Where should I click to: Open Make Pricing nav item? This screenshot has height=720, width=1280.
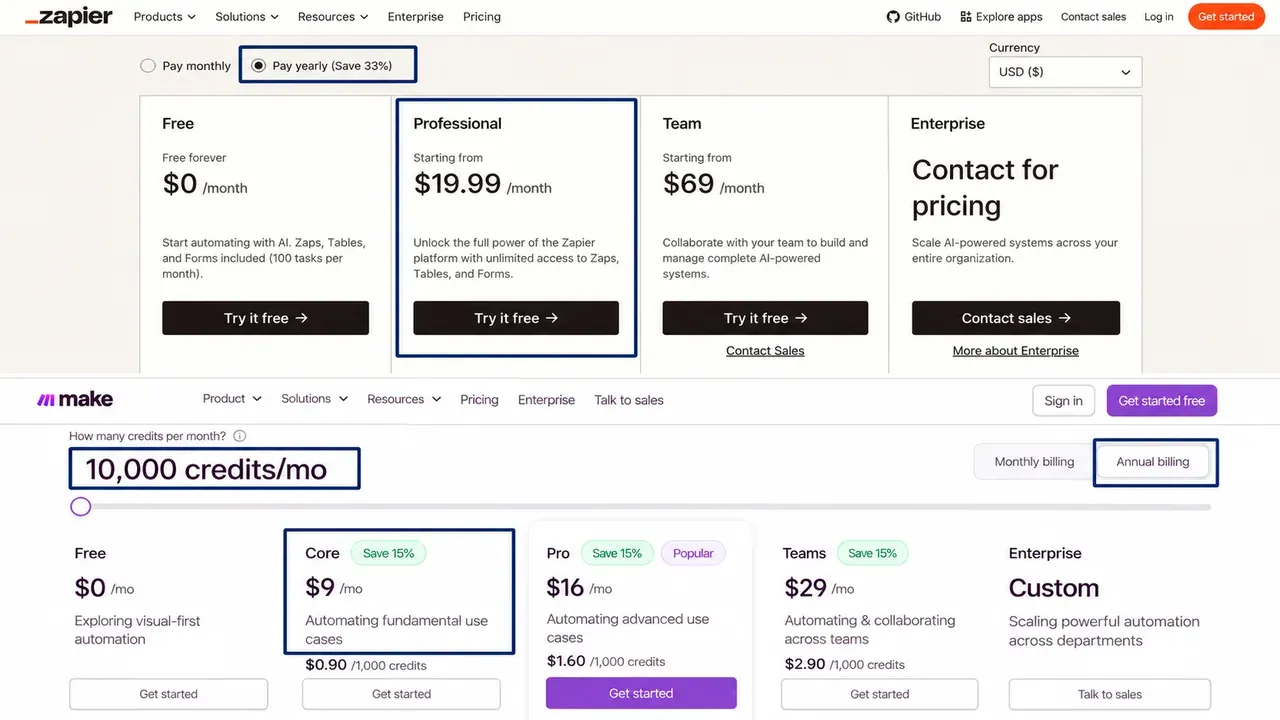pos(479,400)
